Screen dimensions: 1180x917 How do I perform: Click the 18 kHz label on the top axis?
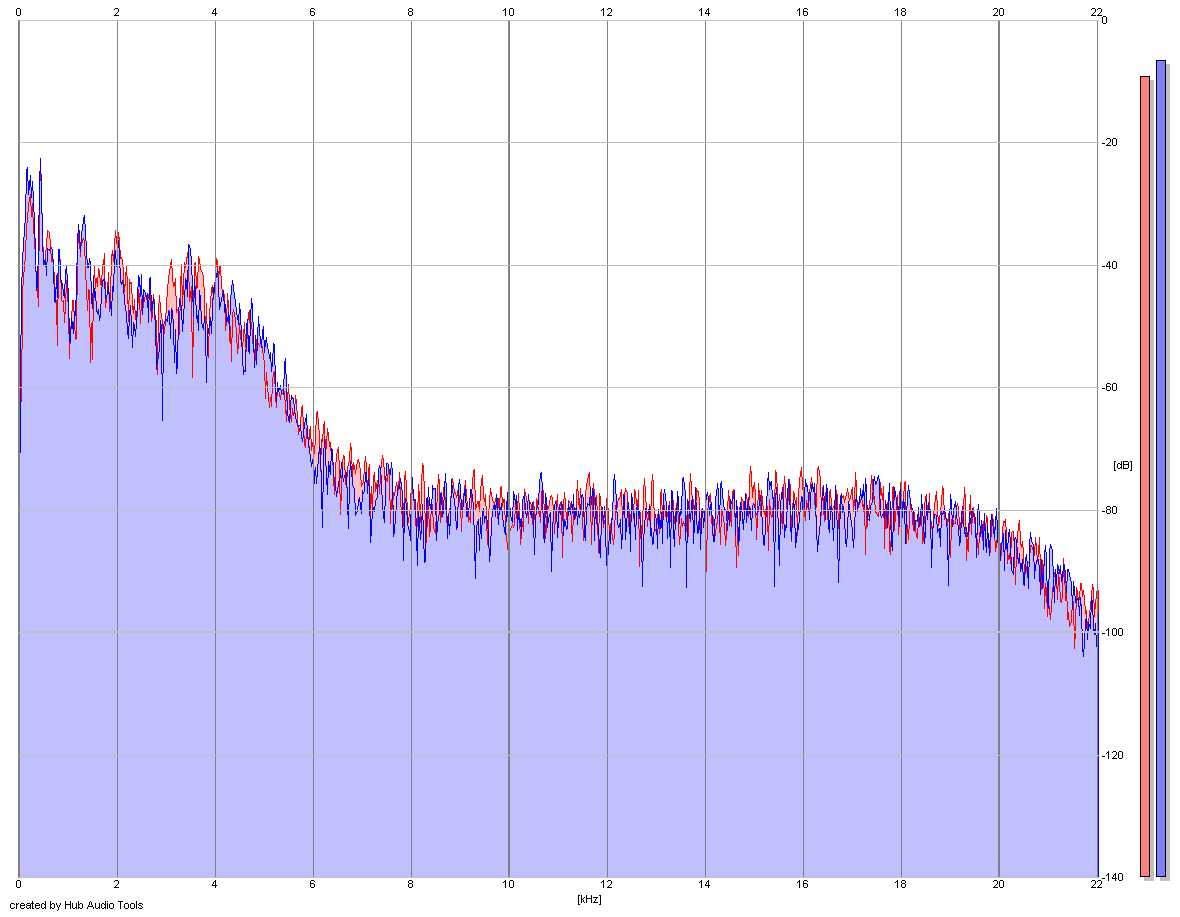pos(900,12)
